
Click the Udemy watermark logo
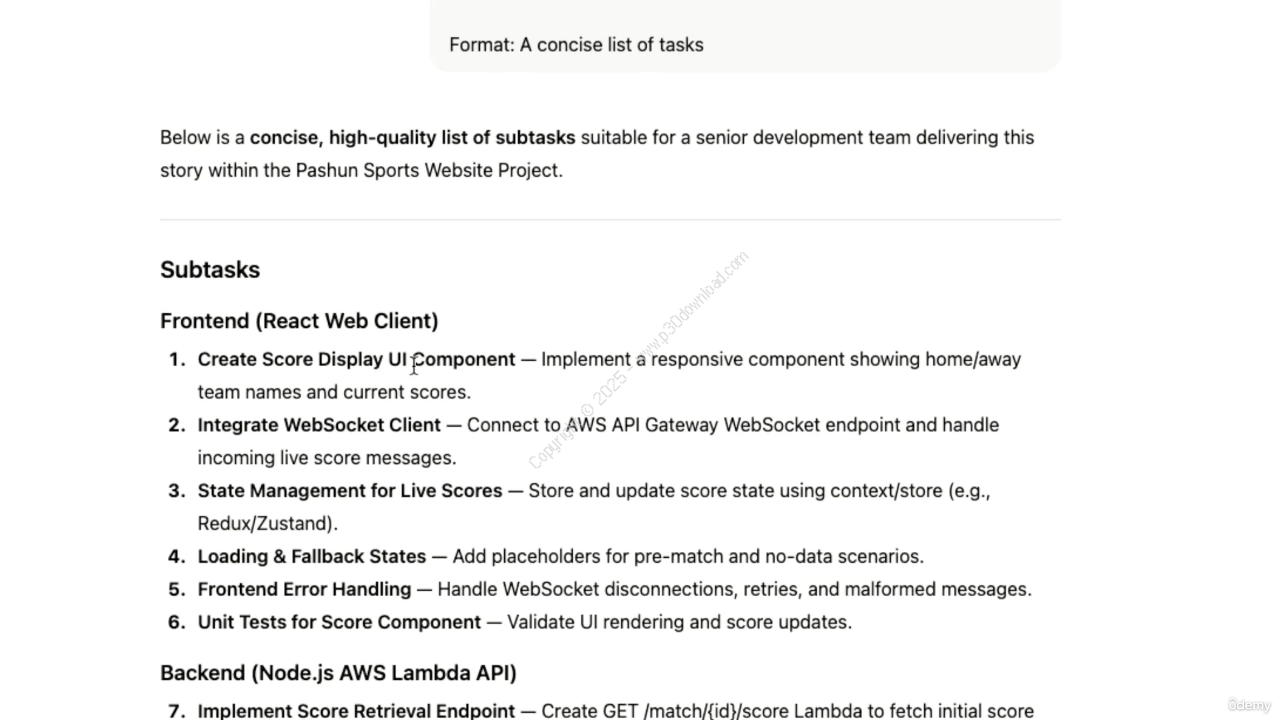1249,705
